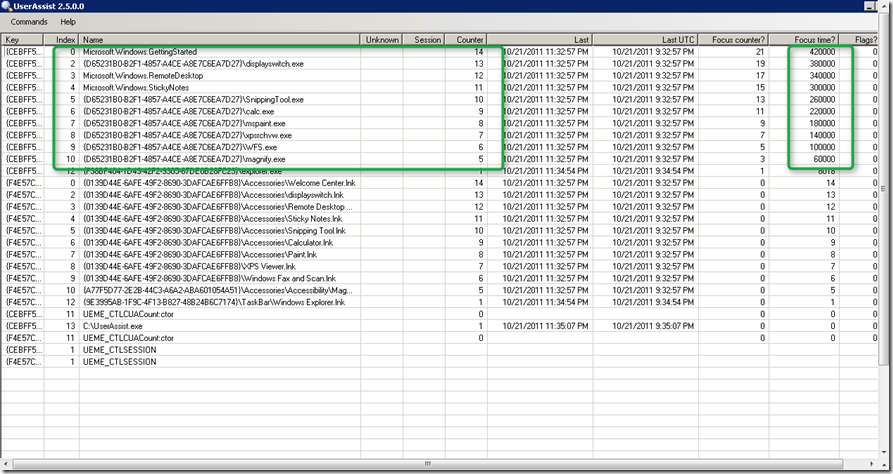Click the Session column header
Screen dimensions: 893x474
(424, 40)
